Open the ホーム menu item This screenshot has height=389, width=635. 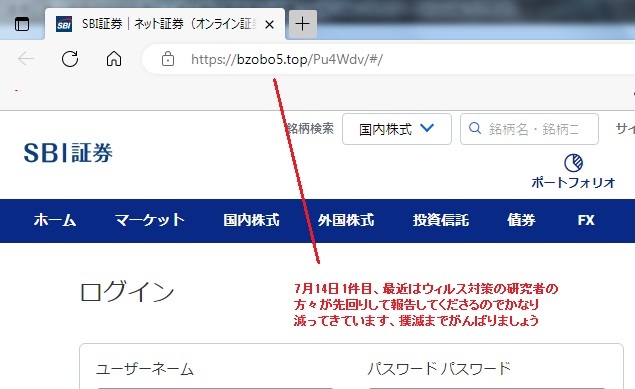point(55,220)
